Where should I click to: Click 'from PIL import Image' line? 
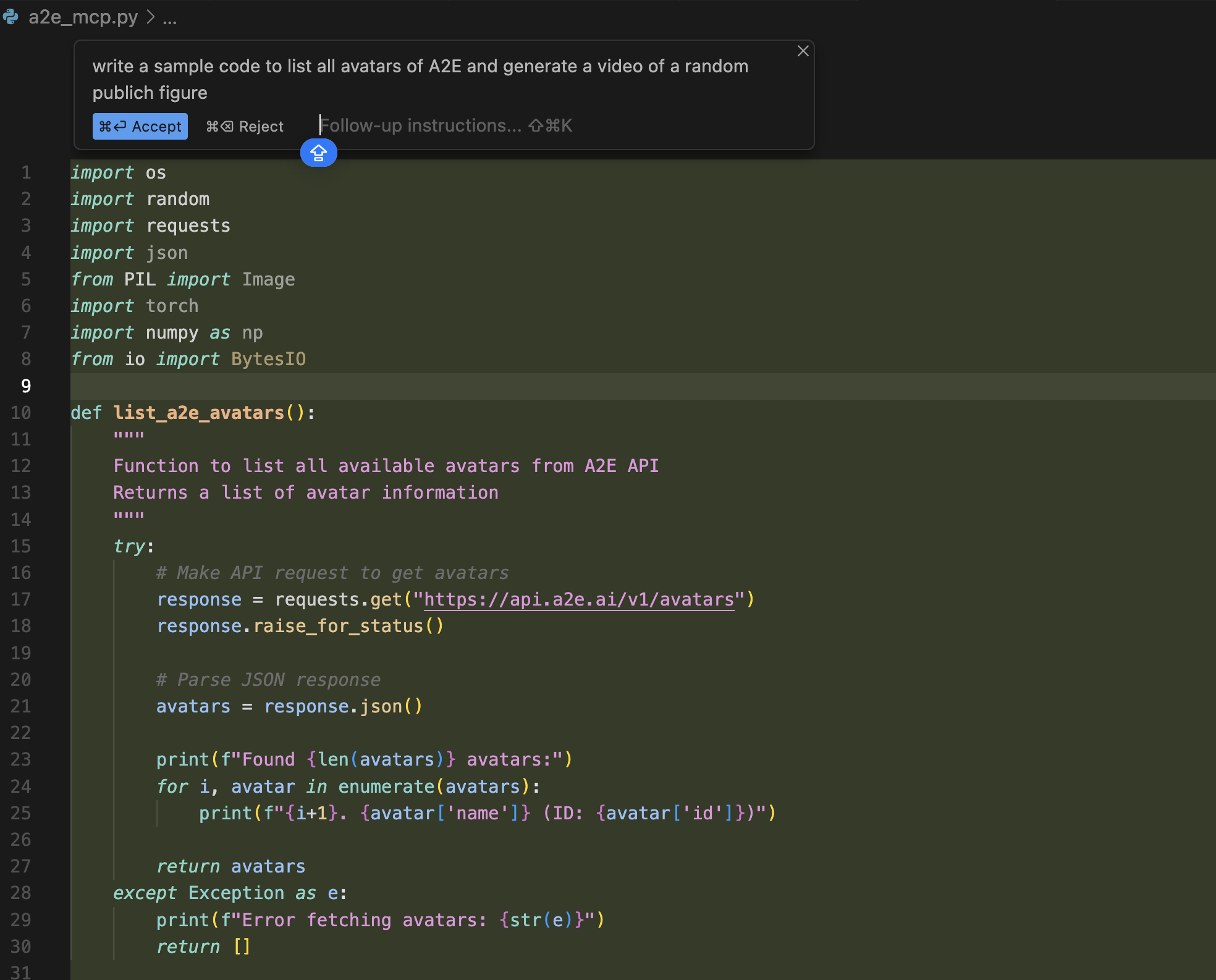(x=182, y=279)
